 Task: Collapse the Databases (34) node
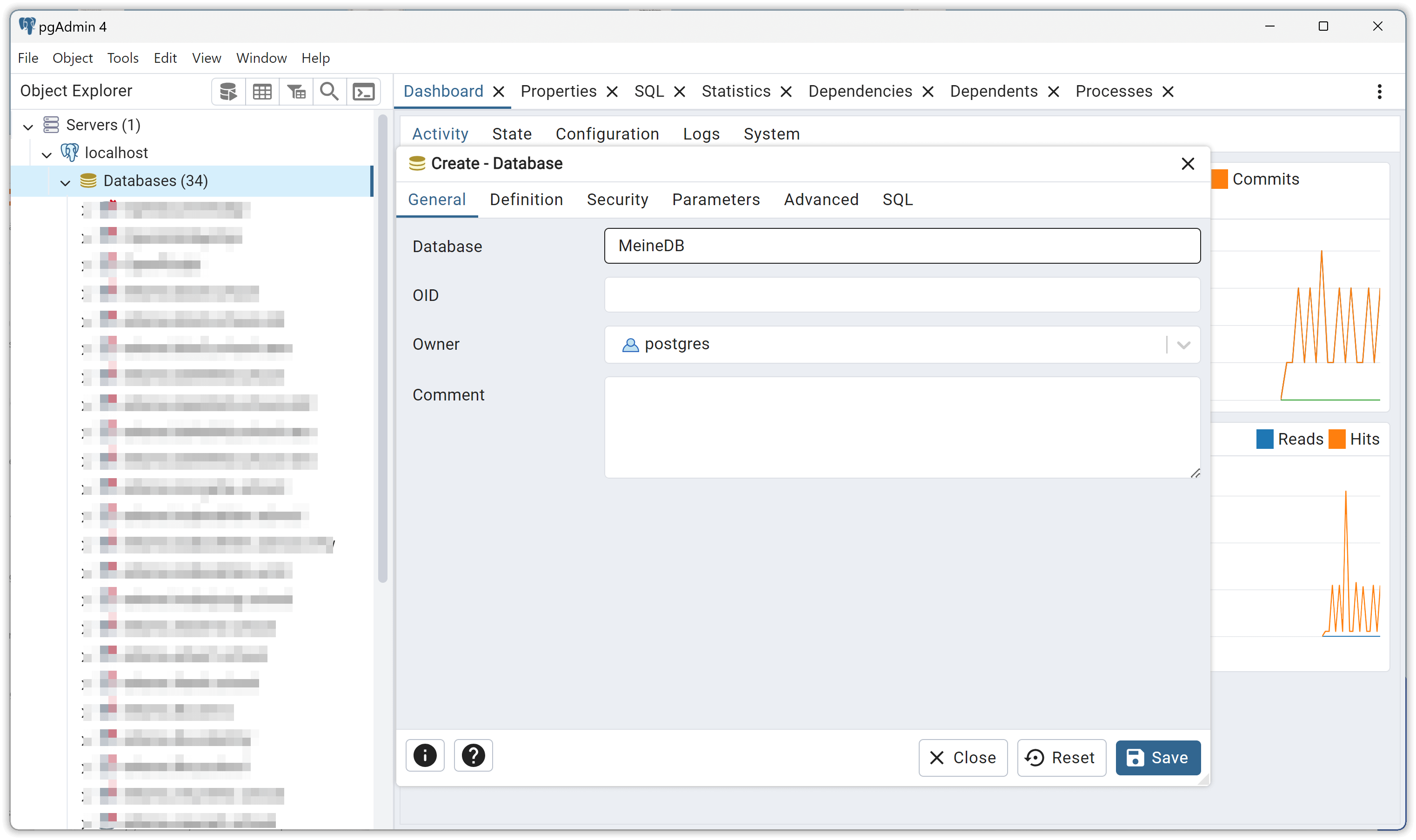[65, 182]
